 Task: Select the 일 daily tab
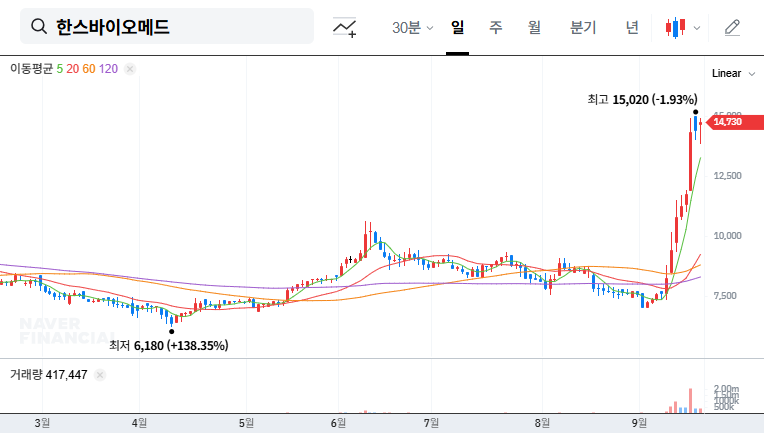[457, 27]
